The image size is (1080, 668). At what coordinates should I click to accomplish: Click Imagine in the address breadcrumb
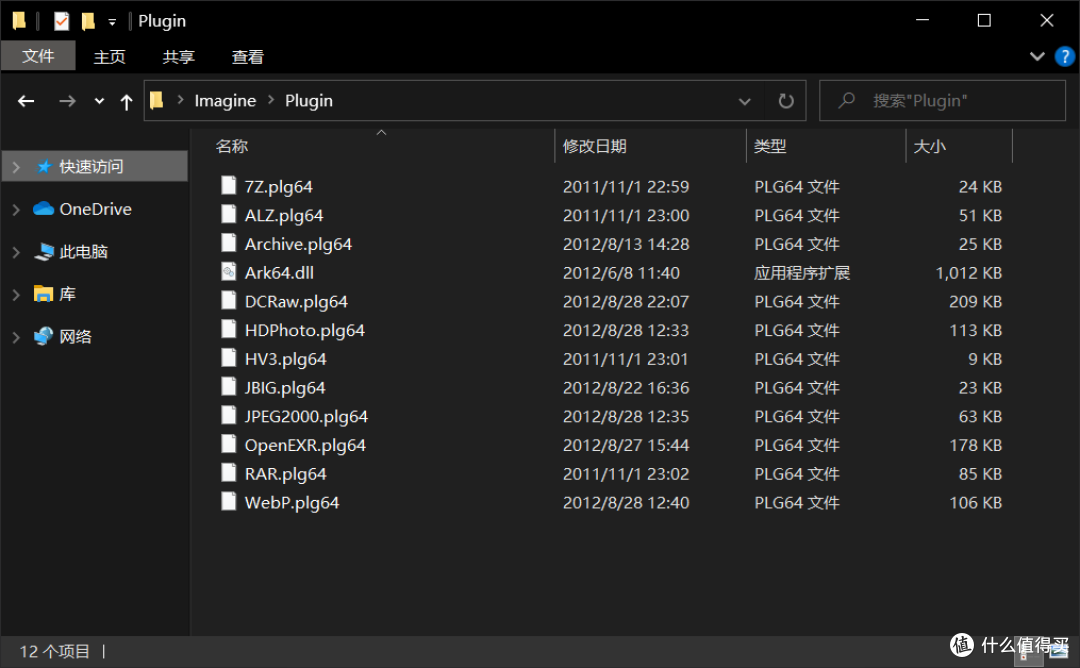[225, 101]
